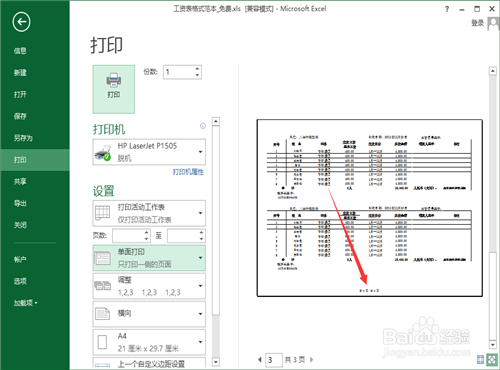This screenshot has height=370, width=500.
Task: Open 横向 landscape orientation dropdown
Action: pyautogui.click(x=149, y=314)
